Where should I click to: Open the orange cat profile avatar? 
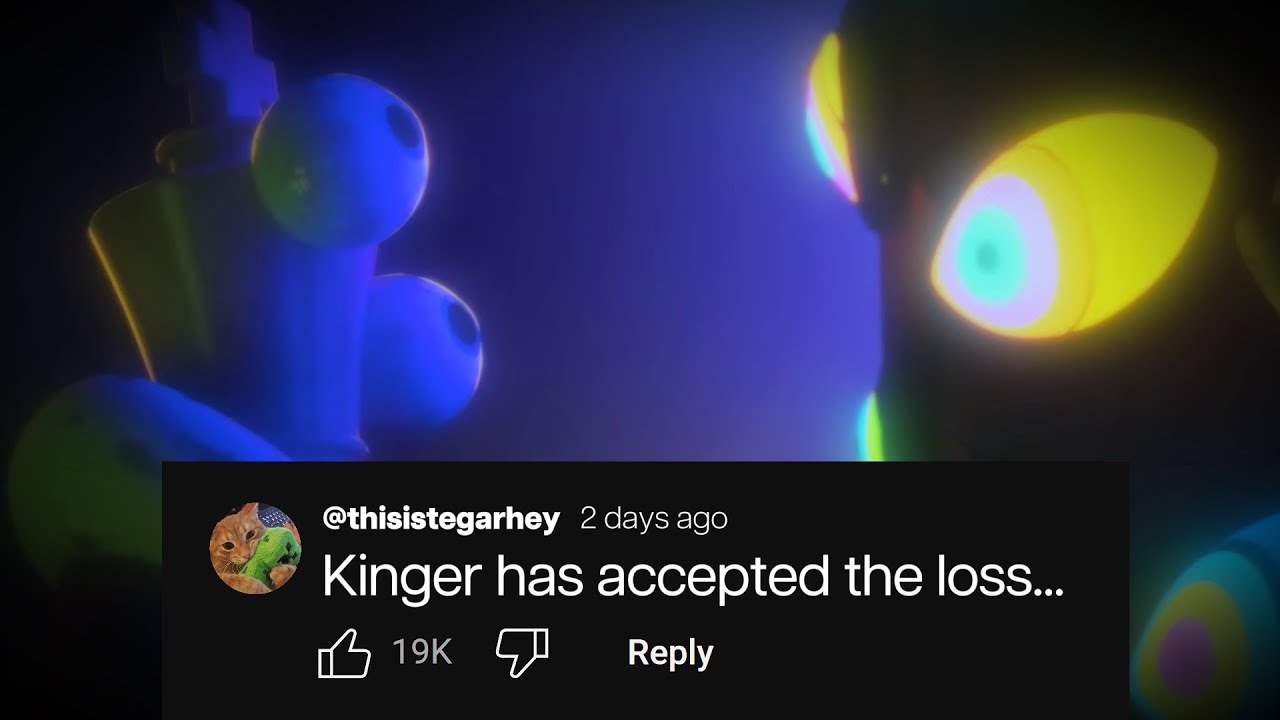pyautogui.click(x=255, y=548)
